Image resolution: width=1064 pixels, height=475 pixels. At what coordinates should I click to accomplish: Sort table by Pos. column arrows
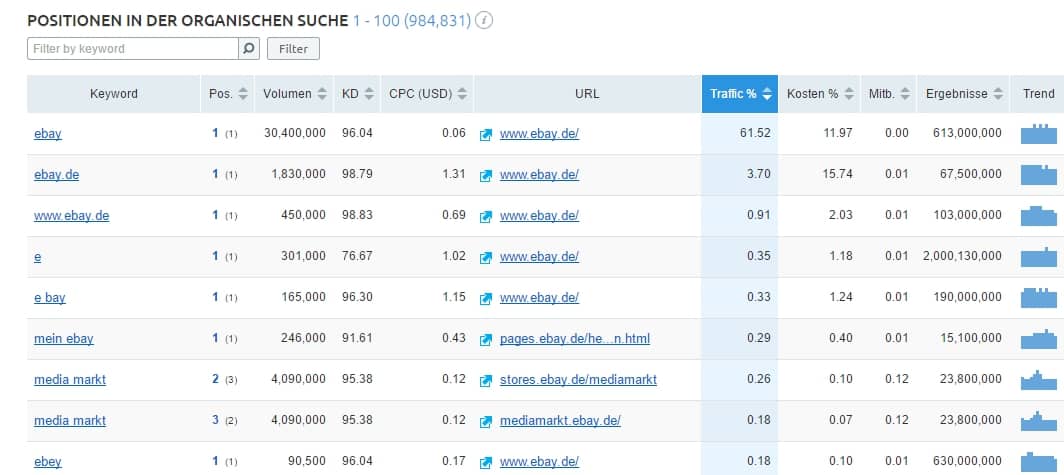[243, 94]
